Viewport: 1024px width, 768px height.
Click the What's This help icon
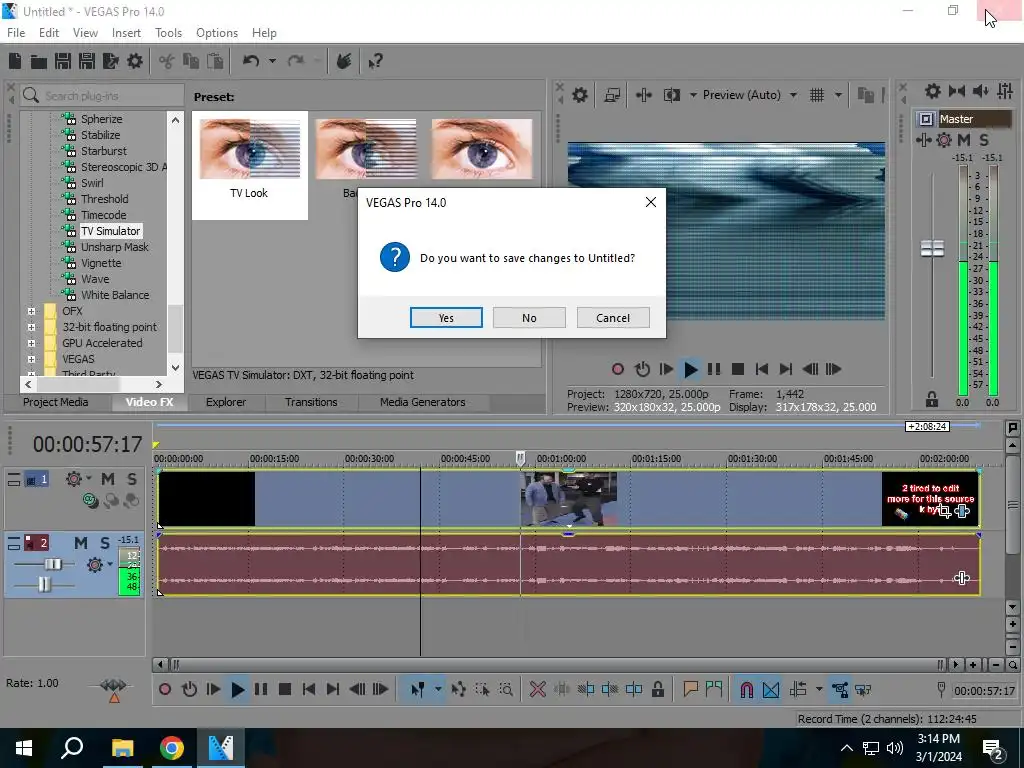tap(375, 61)
